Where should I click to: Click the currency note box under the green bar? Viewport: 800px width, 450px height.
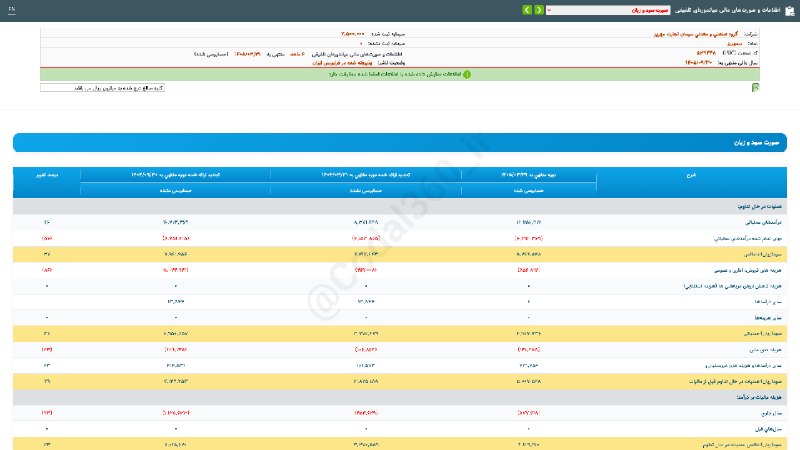(x=103, y=88)
